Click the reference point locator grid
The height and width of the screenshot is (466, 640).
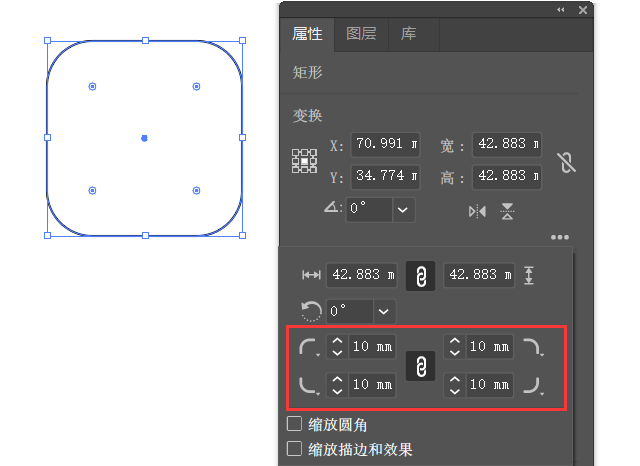click(x=304, y=161)
